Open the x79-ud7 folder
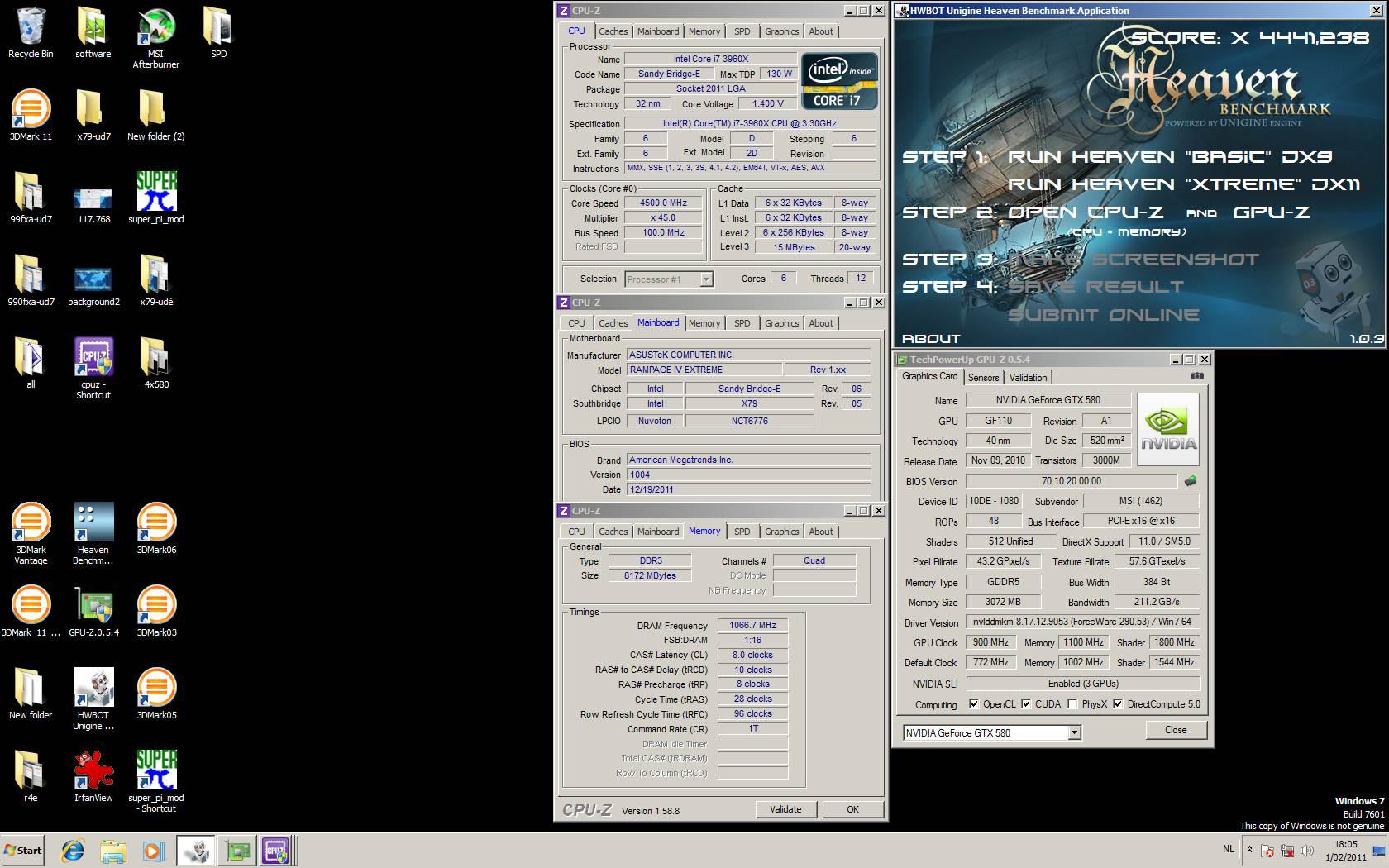 point(93,116)
